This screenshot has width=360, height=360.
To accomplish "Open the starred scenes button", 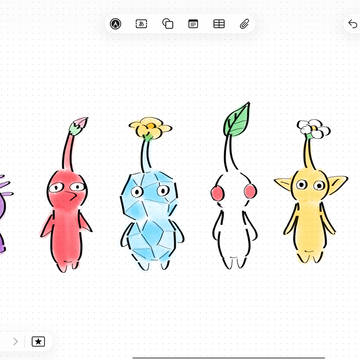I will tap(38, 341).
